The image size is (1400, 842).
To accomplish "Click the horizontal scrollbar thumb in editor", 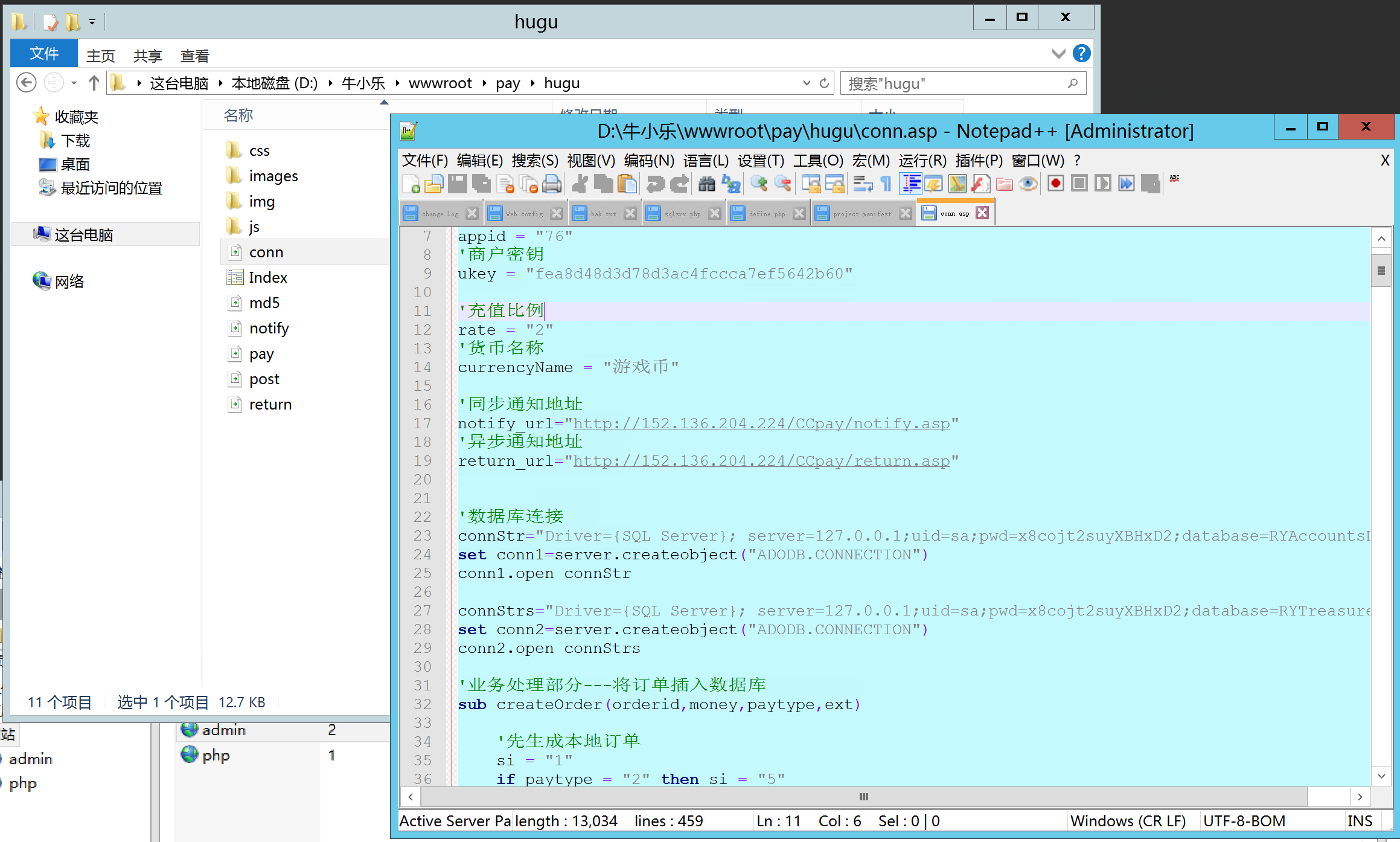I will (863, 797).
